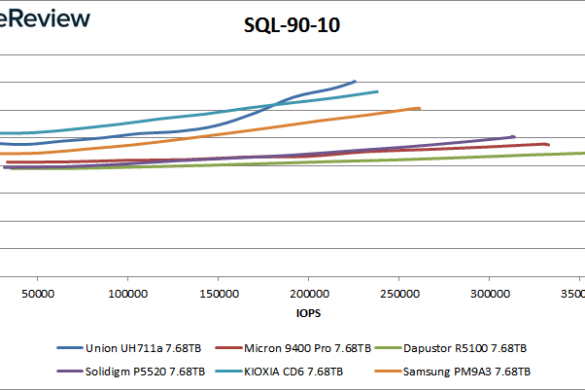Click the purple Solidigm P5520 legend line marker
The width and height of the screenshot is (585, 390).
click(x=70, y=372)
